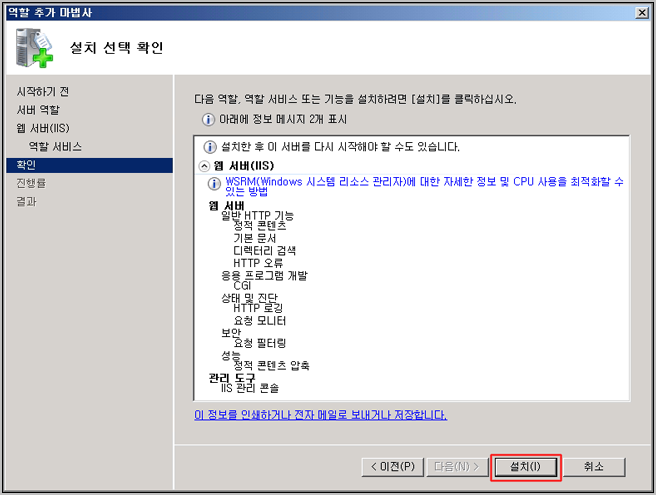Image resolution: width=656 pixels, height=495 pixels.
Task: Click the CGI entry
Action: 242,286
